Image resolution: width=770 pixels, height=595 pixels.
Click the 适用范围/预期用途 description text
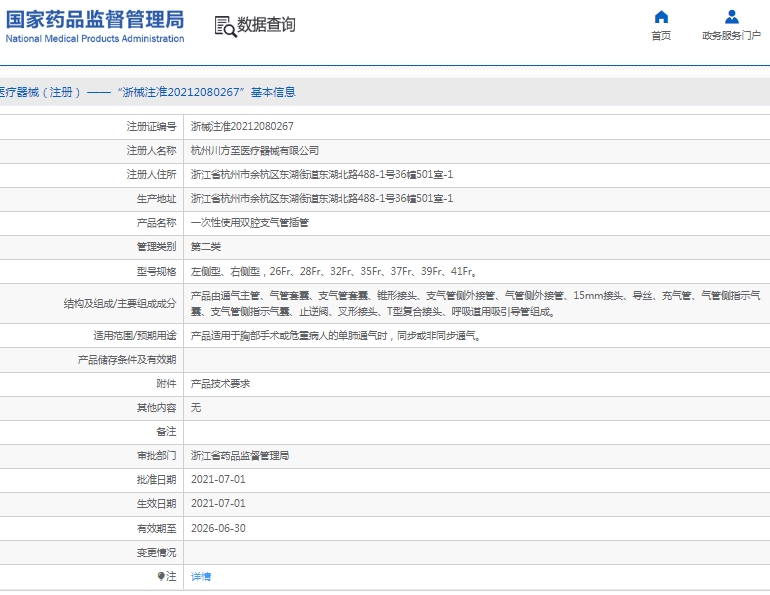[336, 335]
